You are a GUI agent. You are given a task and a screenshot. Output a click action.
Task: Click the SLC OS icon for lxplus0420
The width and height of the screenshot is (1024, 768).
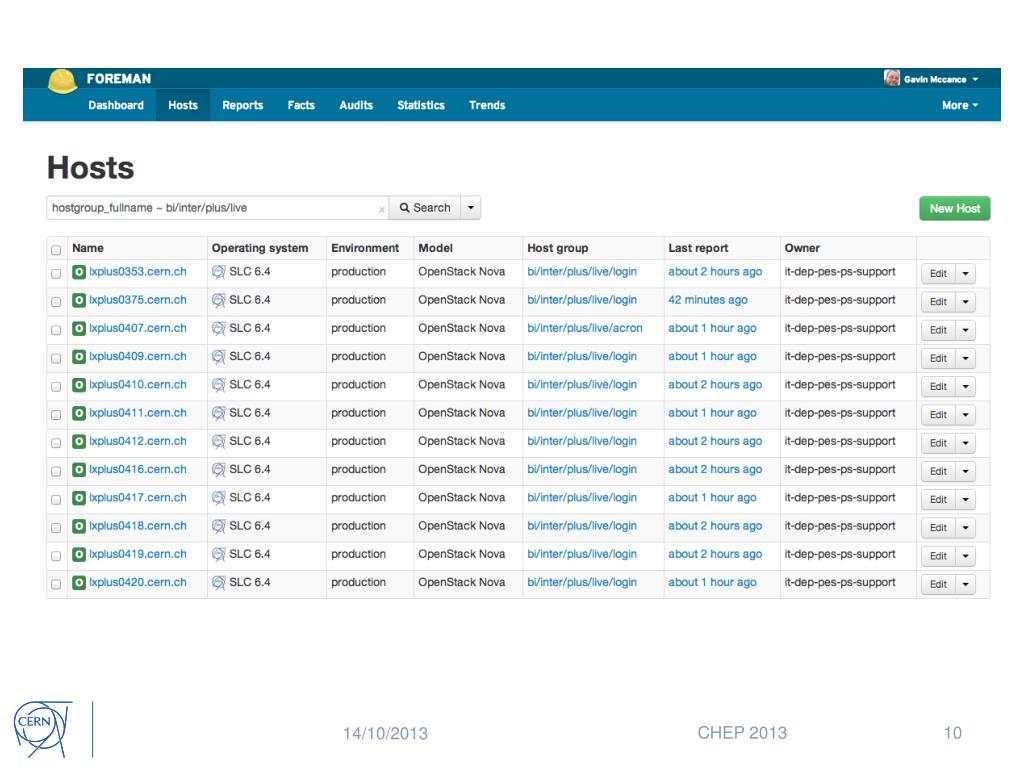(x=219, y=583)
